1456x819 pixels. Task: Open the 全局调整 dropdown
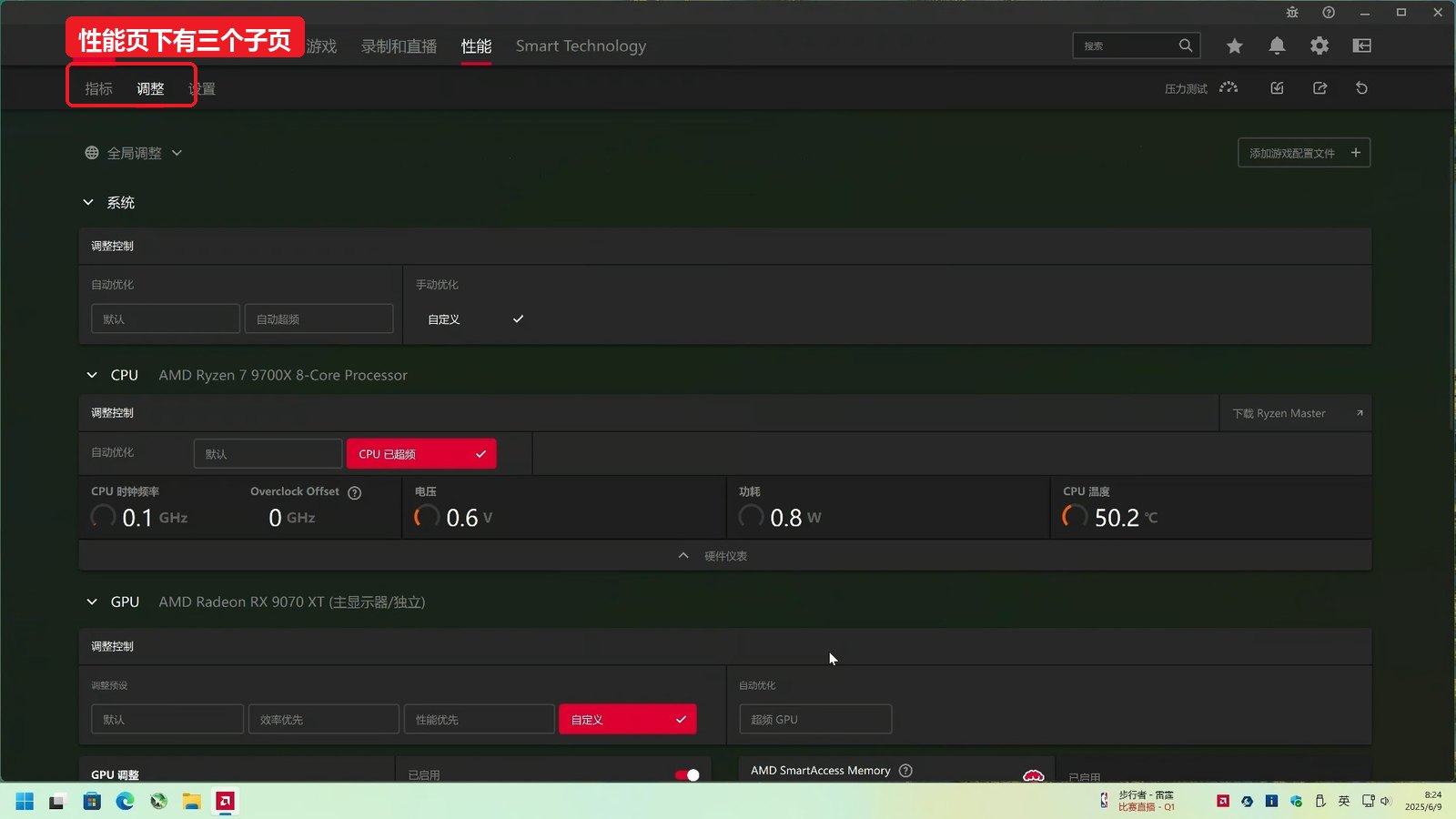pyautogui.click(x=134, y=153)
